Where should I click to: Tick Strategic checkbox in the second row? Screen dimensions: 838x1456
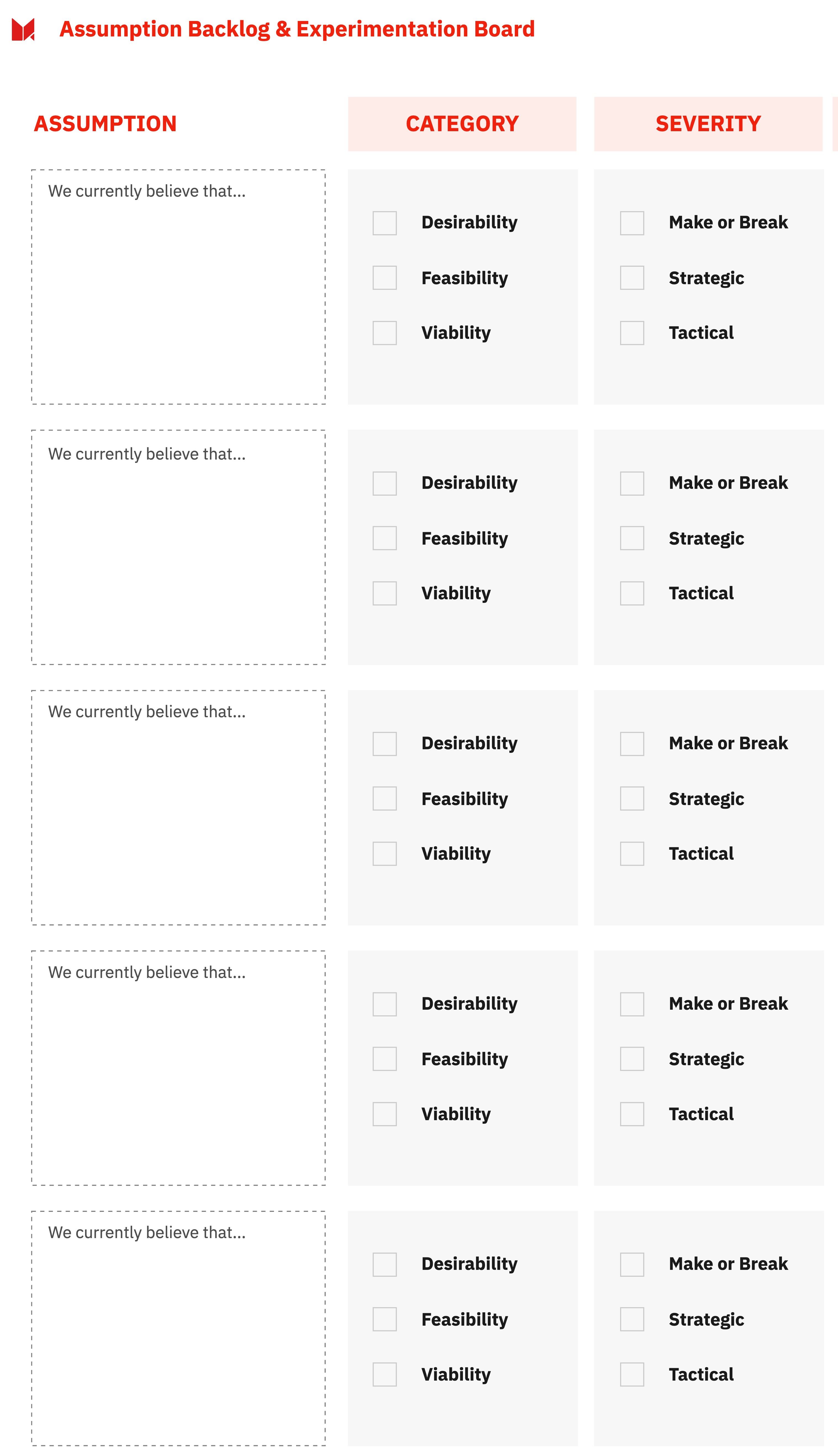tap(631, 538)
